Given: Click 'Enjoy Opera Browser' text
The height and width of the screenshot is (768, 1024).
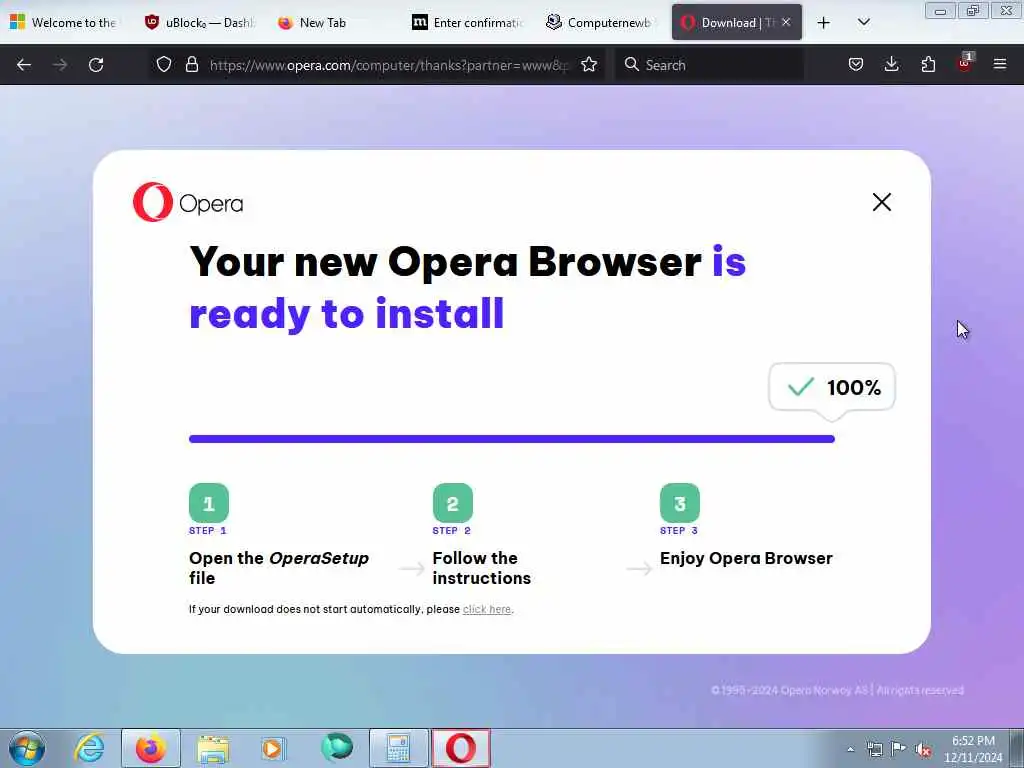Looking at the screenshot, I should click(746, 558).
